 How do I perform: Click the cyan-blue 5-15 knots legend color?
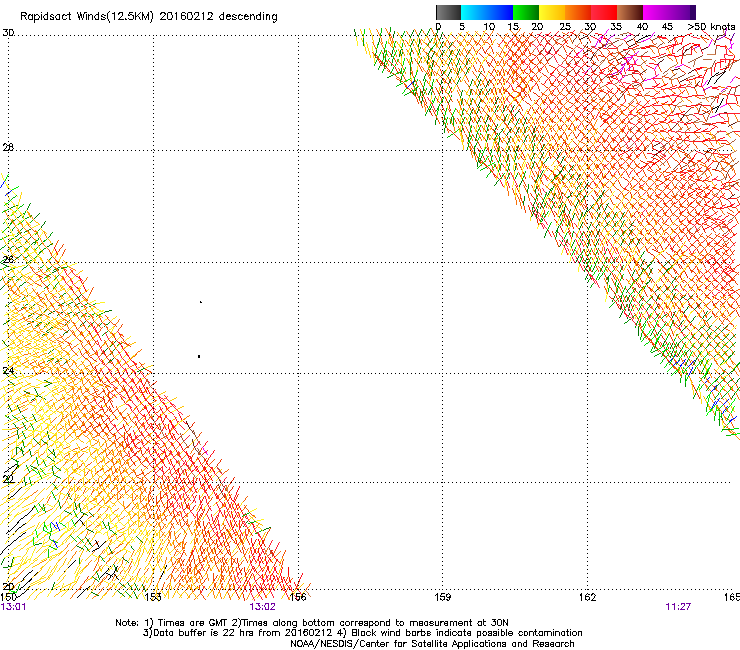pyautogui.click(x=487, y=12)
